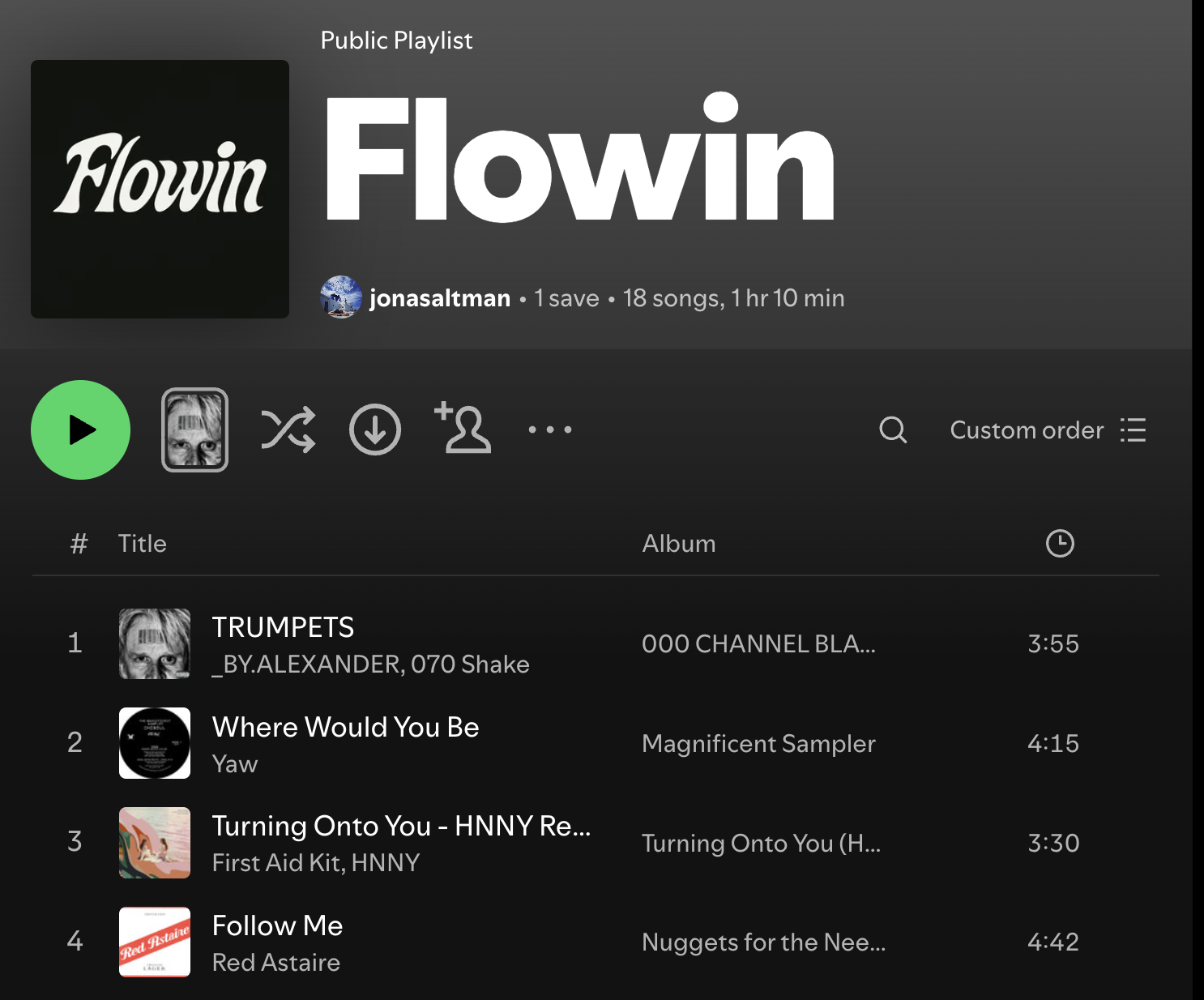1204x1000 pixels.
Task: Open jonasaltman's profile
Action: (x=440, y=298)
